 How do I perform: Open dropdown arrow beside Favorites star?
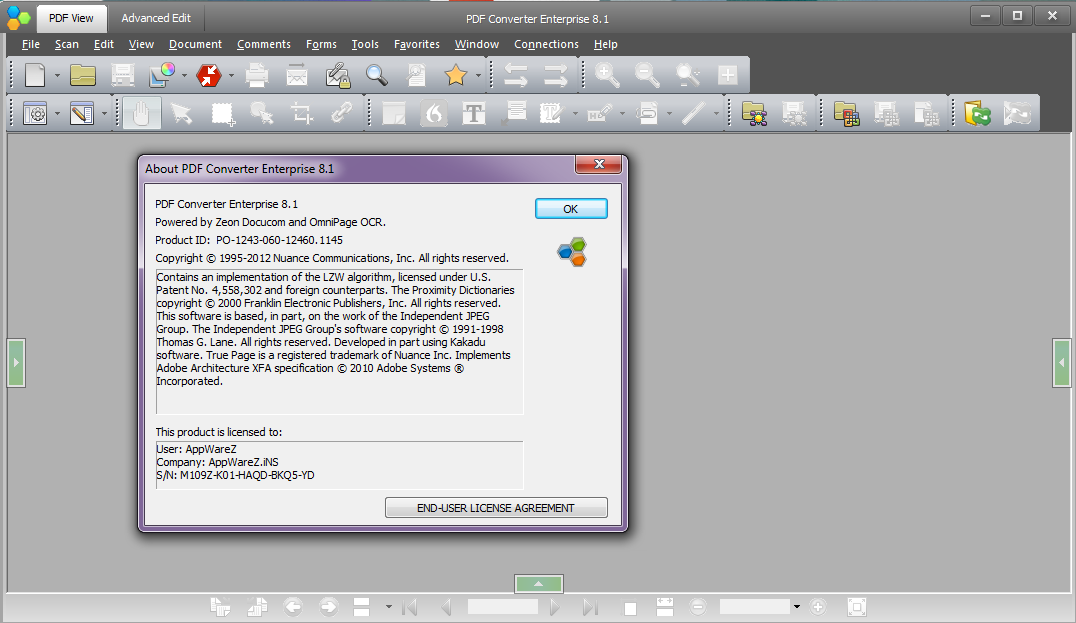(478, 75)
